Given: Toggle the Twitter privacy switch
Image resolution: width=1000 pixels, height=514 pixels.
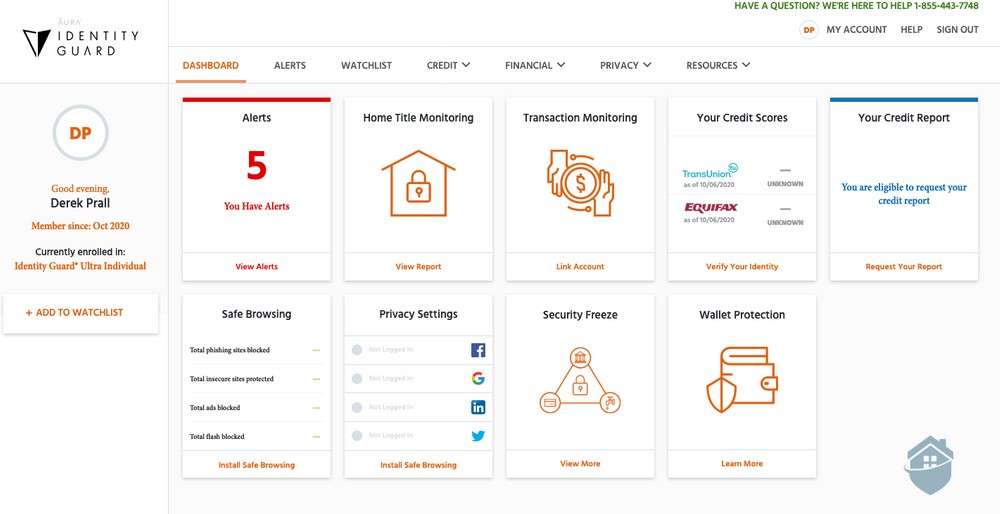Looking at the screenshot, I should pos(358,436).
